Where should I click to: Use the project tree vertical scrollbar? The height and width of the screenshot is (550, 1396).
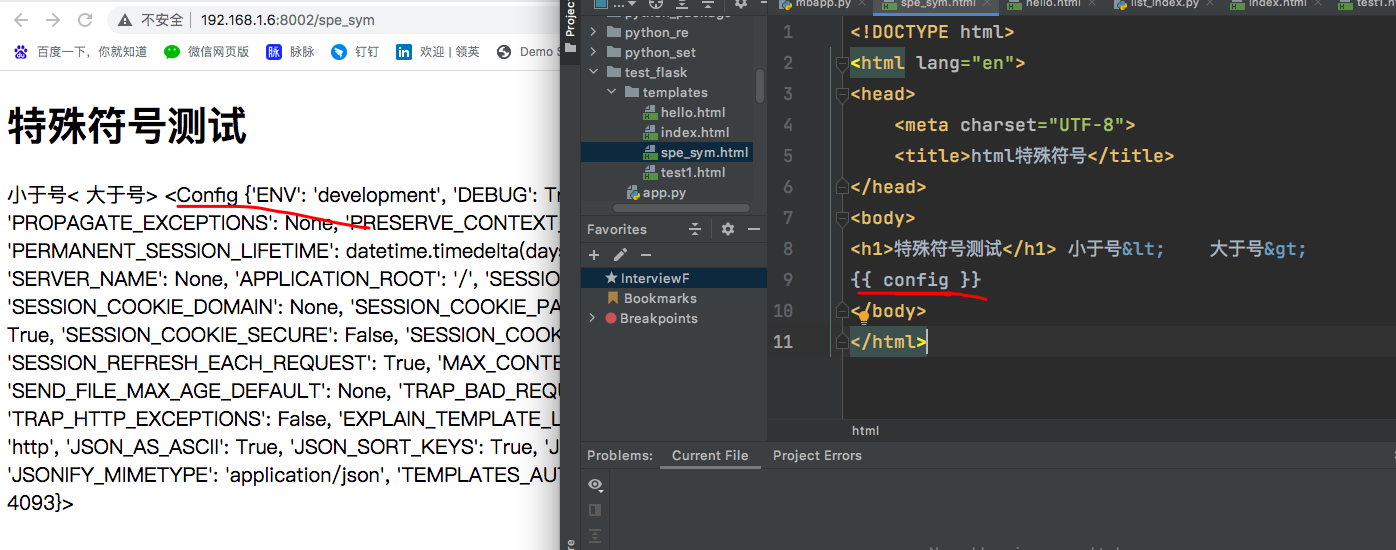760,85
